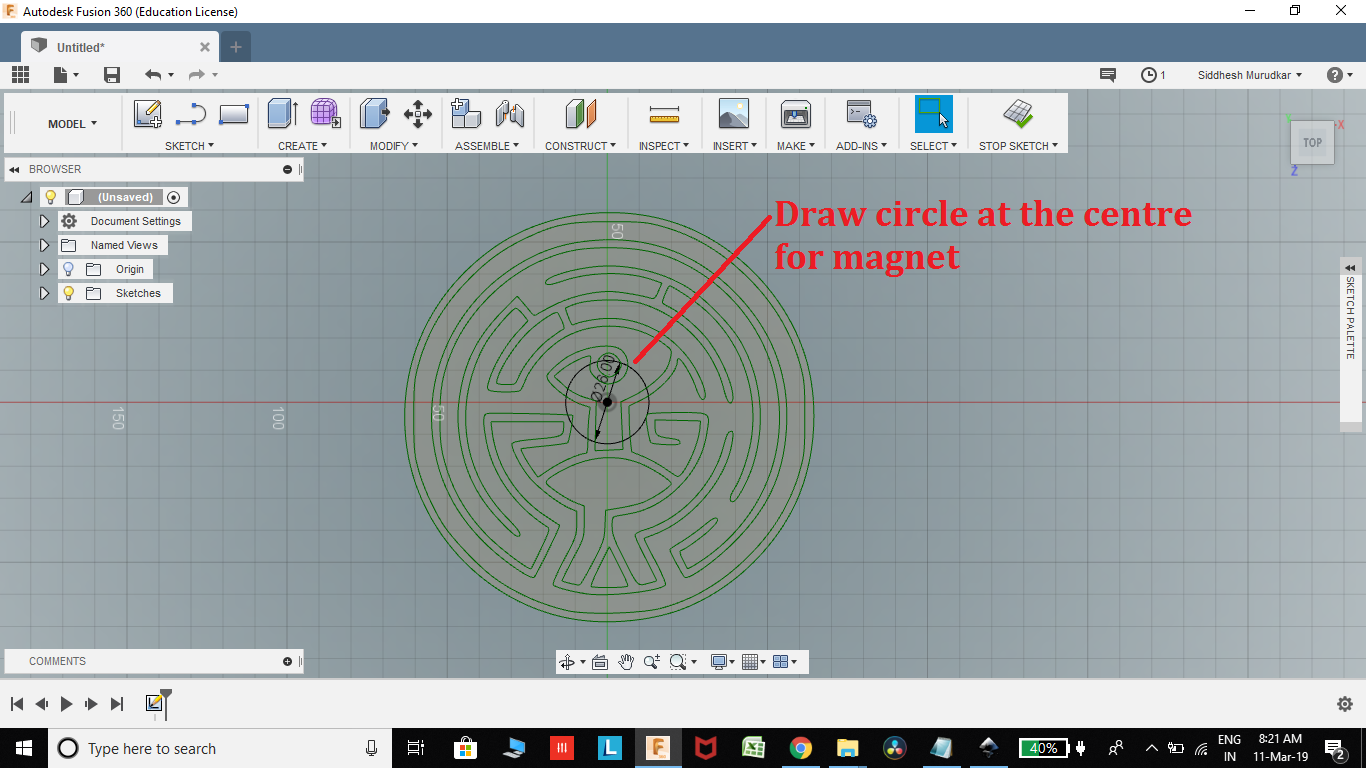Open Grid and Snaps dropdown
This screenshot has height=768, width=1366.
(x=754, y=662)
